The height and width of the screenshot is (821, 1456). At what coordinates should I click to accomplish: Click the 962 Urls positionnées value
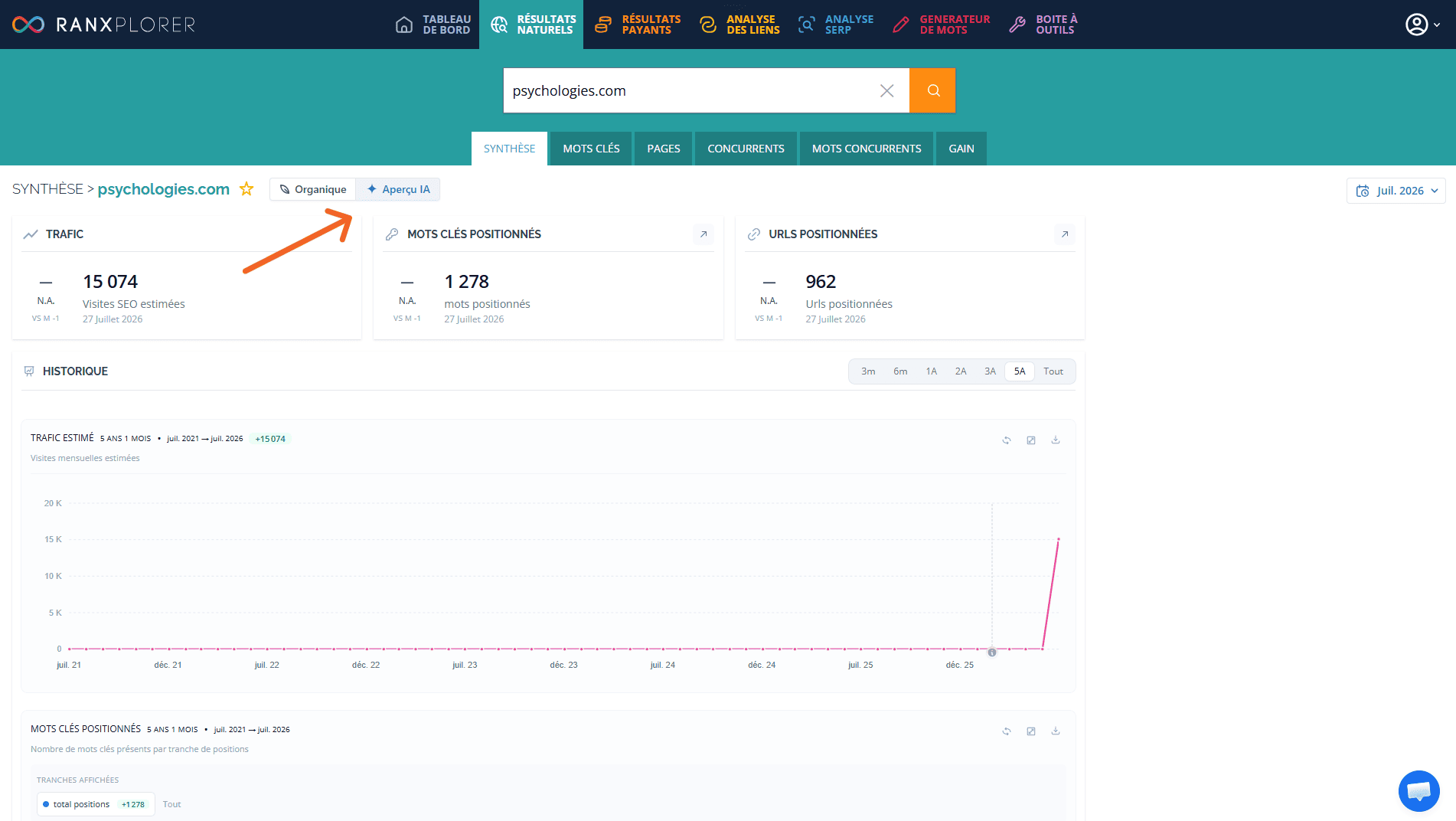pos(821,282)
